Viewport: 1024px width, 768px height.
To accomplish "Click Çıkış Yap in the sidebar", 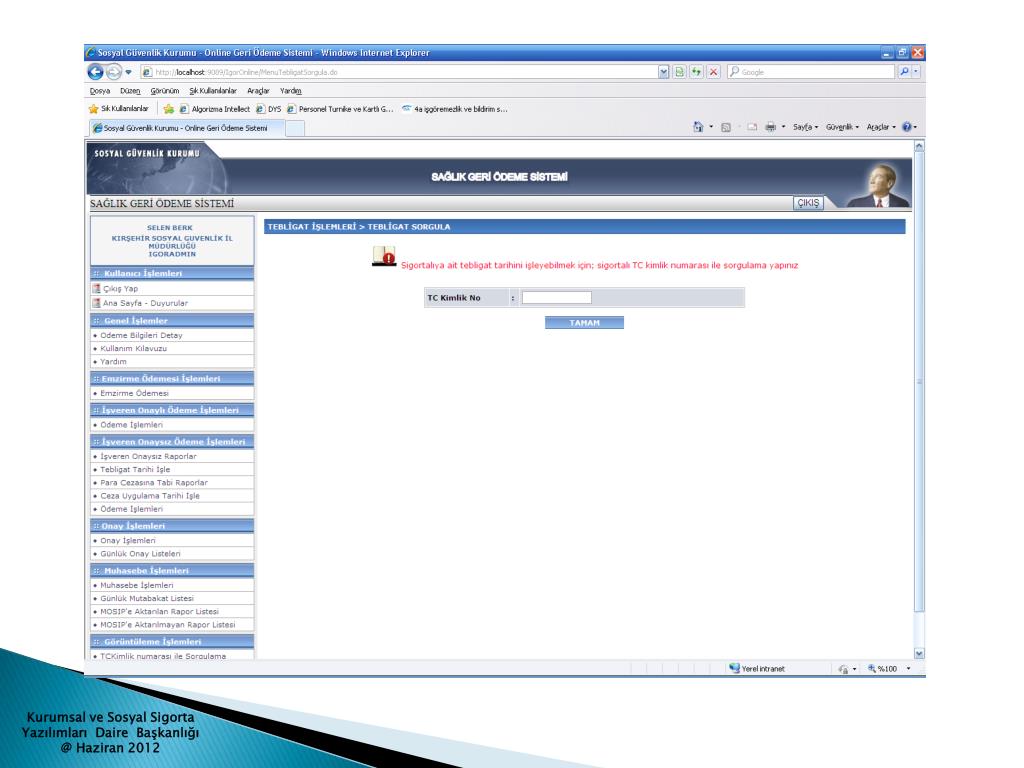I will [x=120, y=289].
